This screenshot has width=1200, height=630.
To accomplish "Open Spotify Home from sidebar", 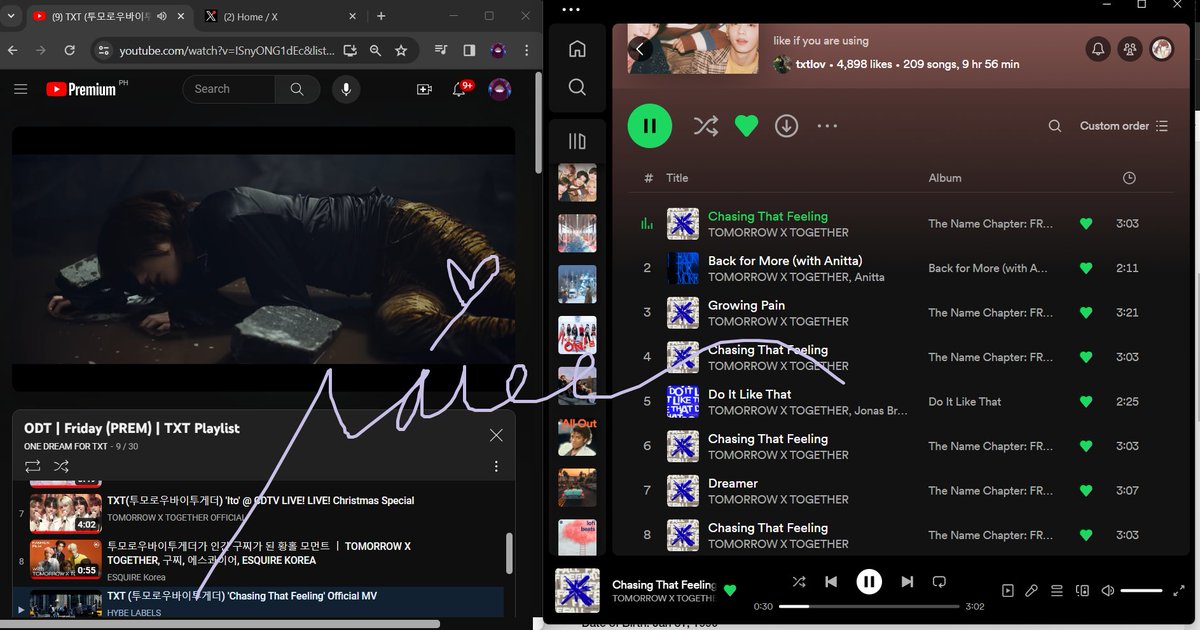I will pos(577,49).
